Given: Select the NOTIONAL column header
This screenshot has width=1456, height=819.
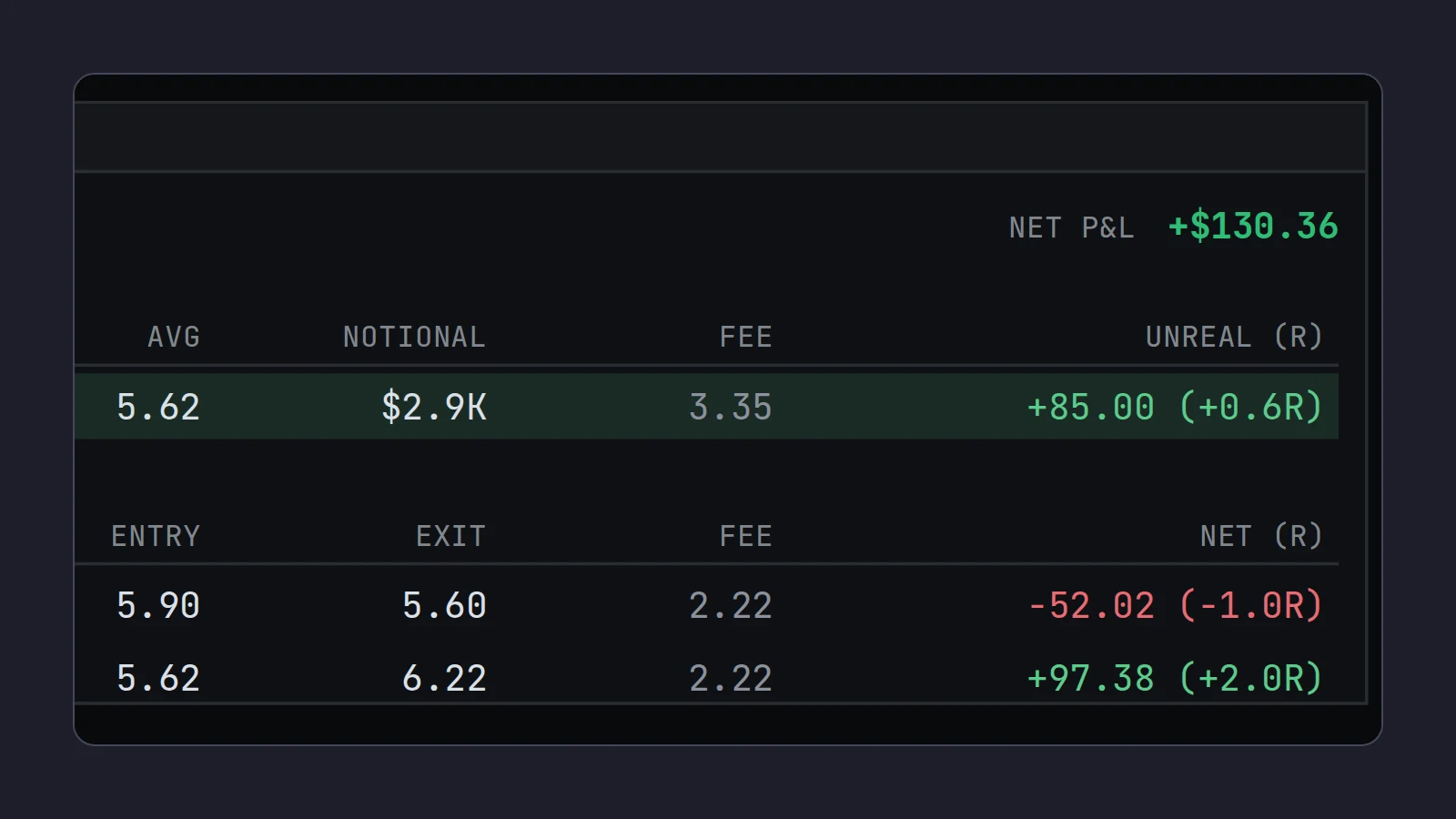Looking at the screenshot, I should point(414,337).
